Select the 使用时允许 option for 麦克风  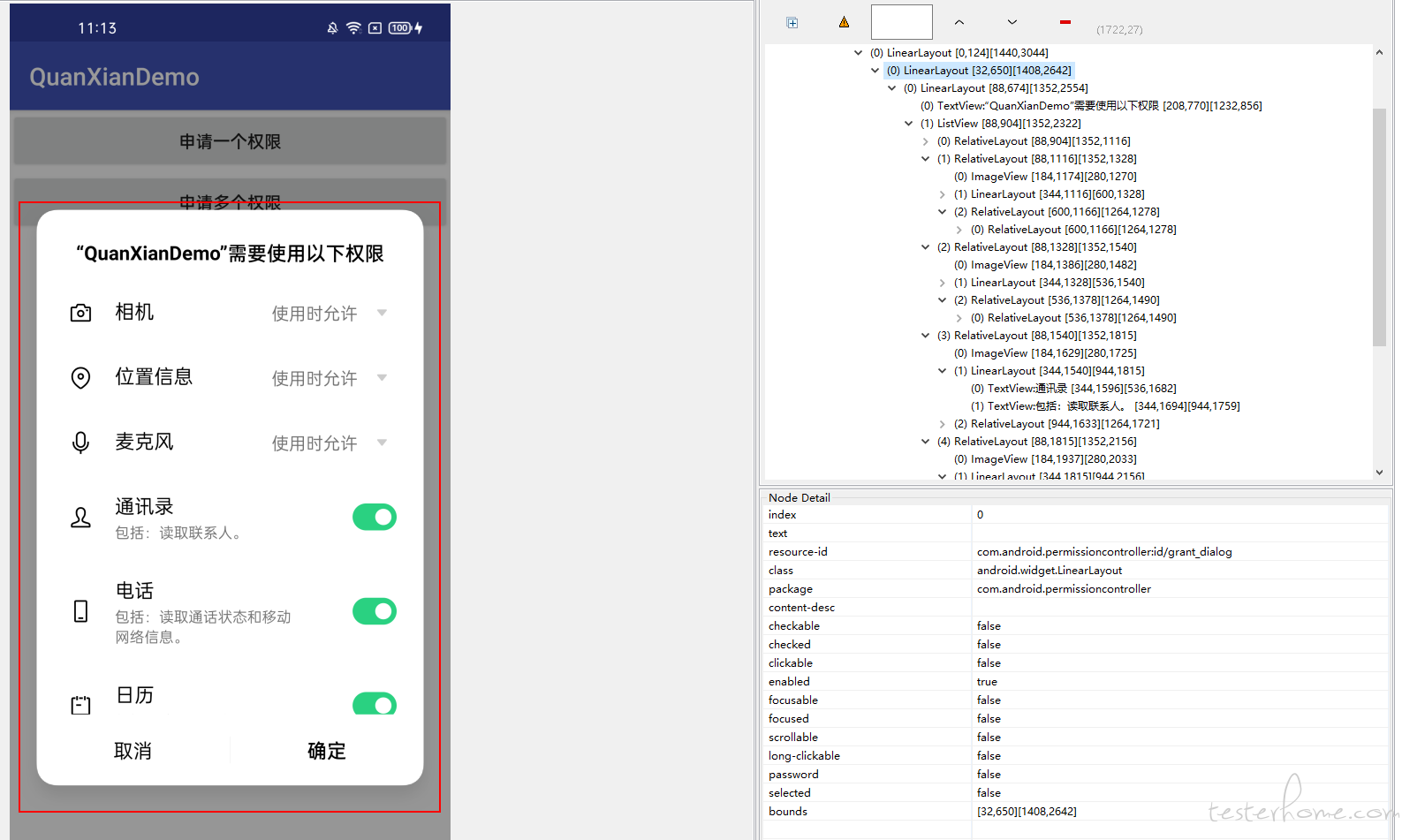(x=315, y=443)
